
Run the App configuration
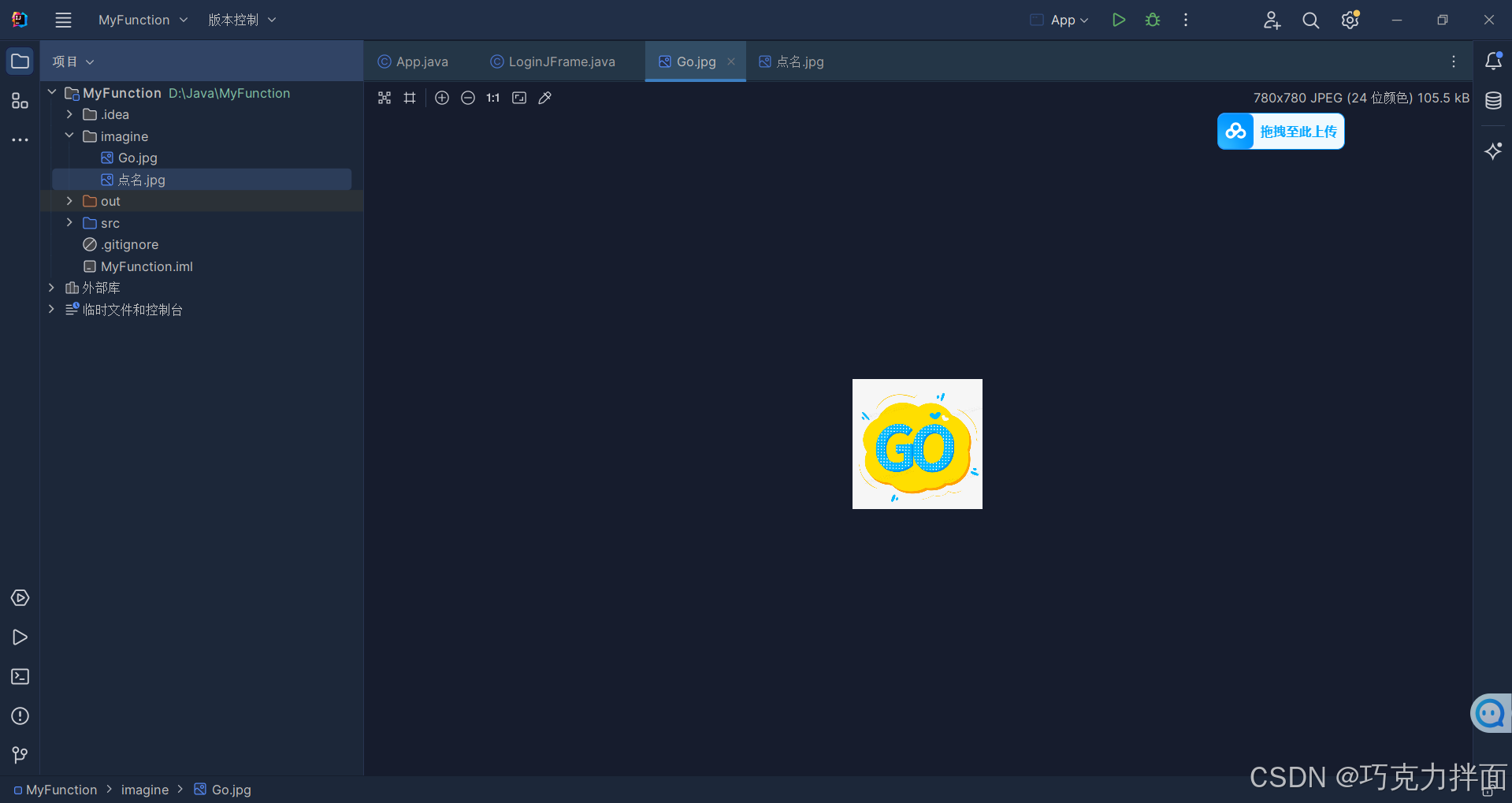[x=1118, y=20]
